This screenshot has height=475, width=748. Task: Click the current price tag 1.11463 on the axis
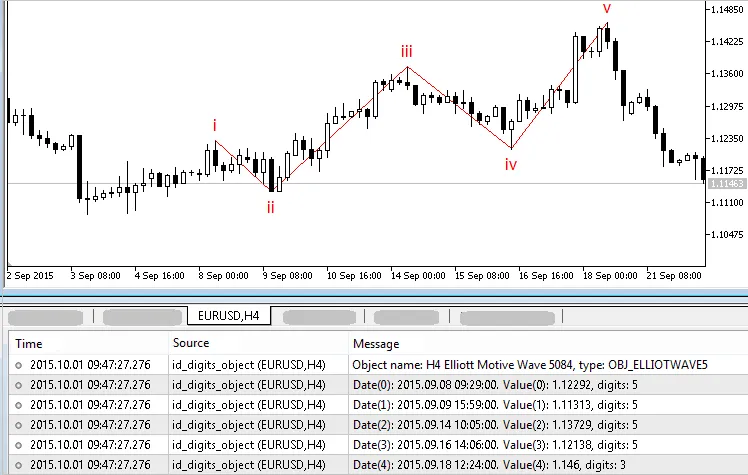tap(726, 185)
